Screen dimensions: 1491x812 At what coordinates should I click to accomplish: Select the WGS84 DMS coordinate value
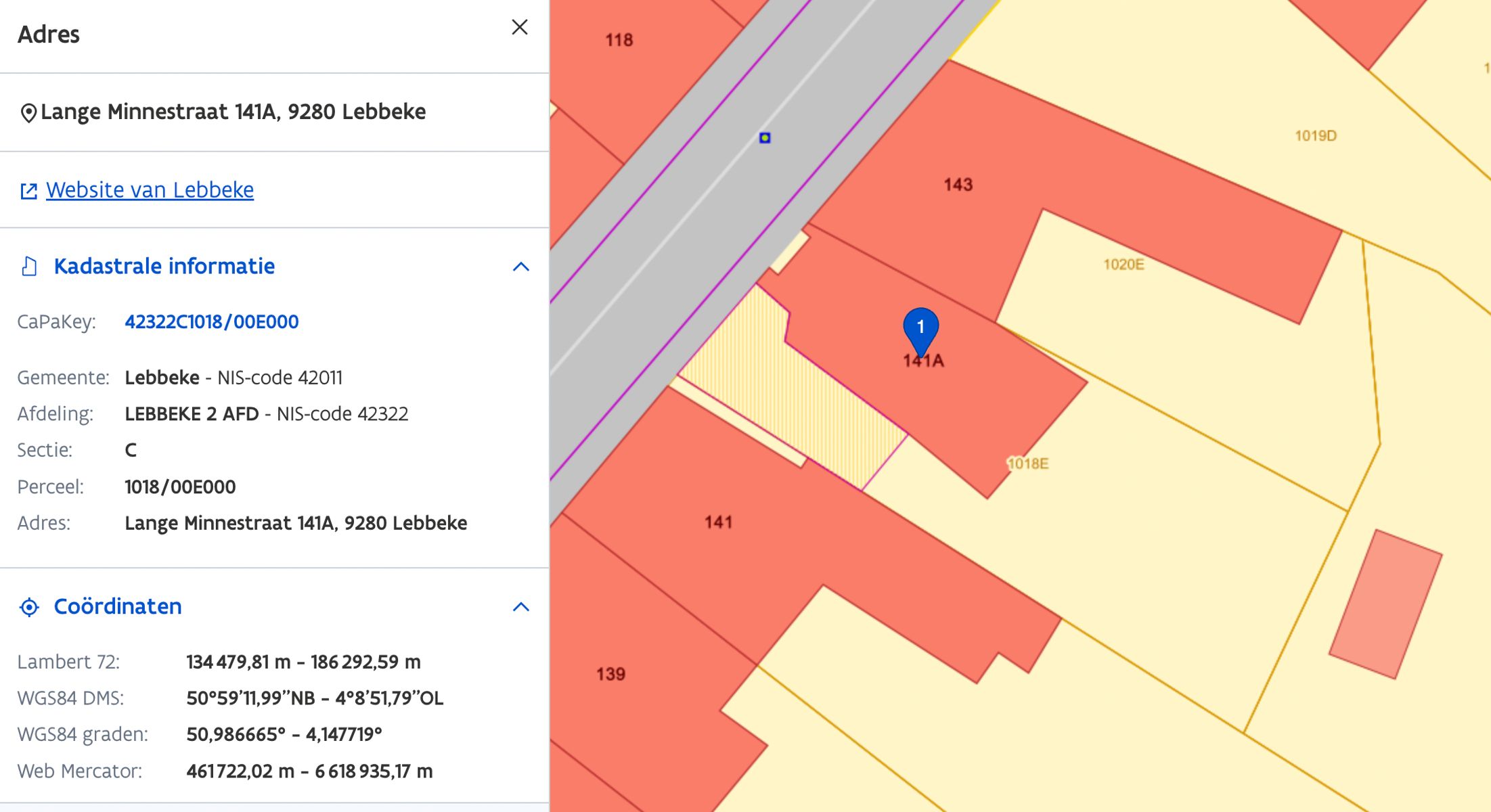click(x=315, y=698)
